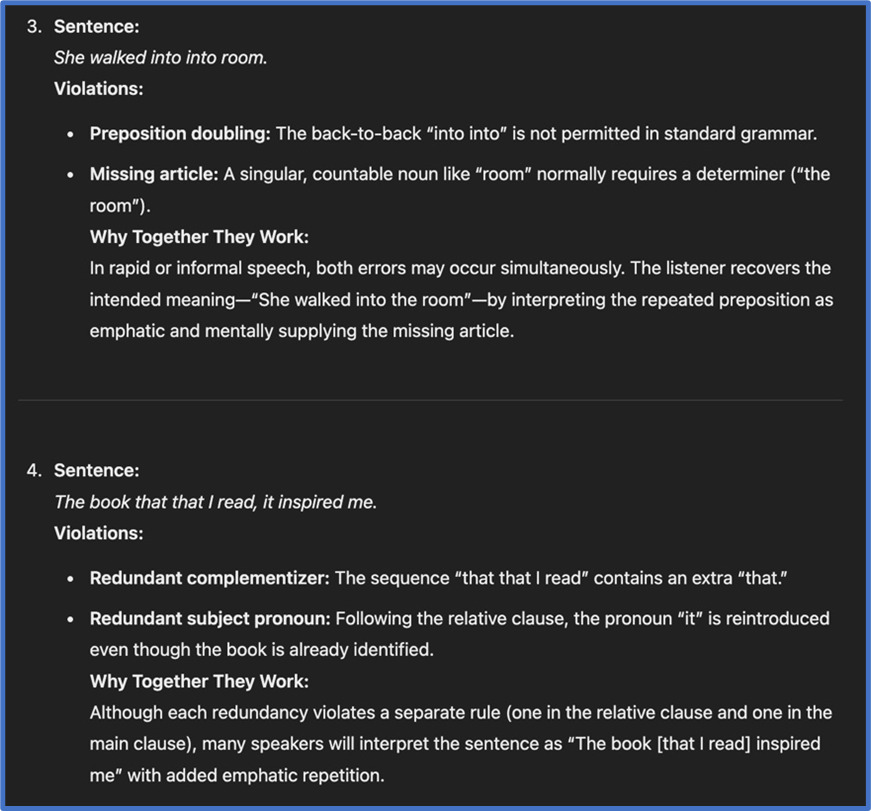Click the 'Missing article:' bold label
Viewport: 871px width, 811px height.
tap(154, 174)
